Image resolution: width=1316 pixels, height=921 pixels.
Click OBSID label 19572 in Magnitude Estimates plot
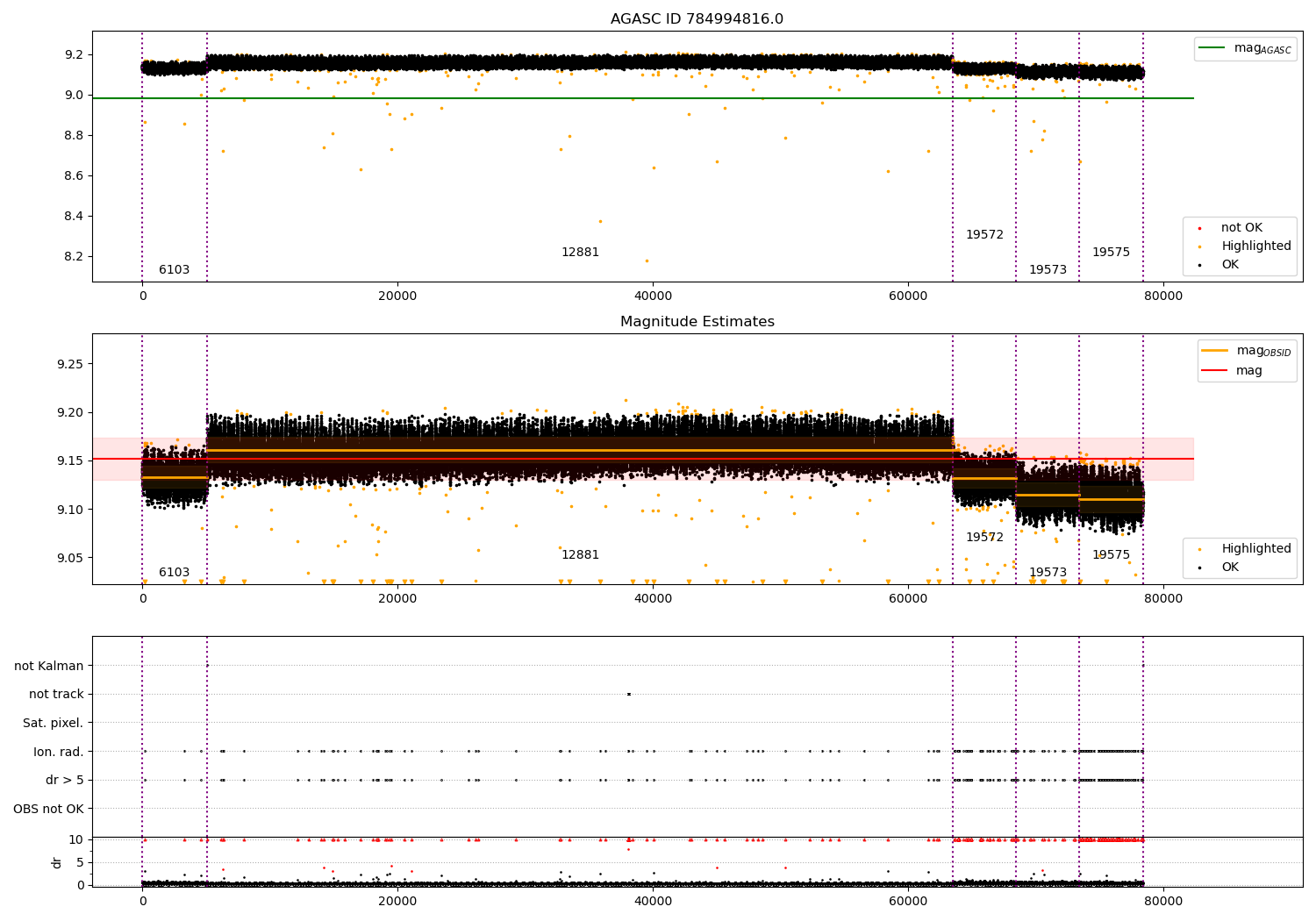coord(984,538)
